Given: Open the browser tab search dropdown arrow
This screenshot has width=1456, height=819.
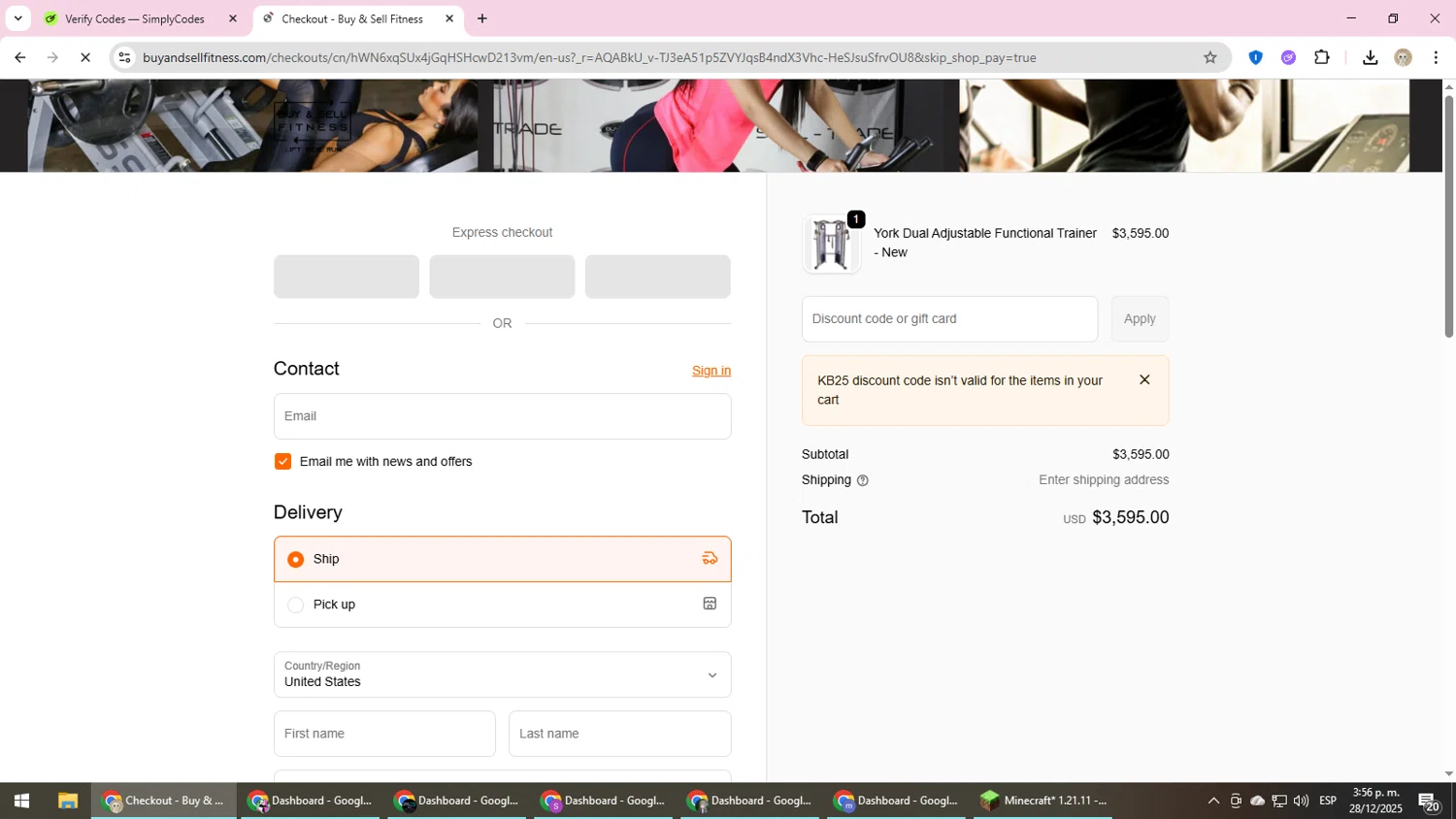Looking at the screenshot, I should pos(17,18).
